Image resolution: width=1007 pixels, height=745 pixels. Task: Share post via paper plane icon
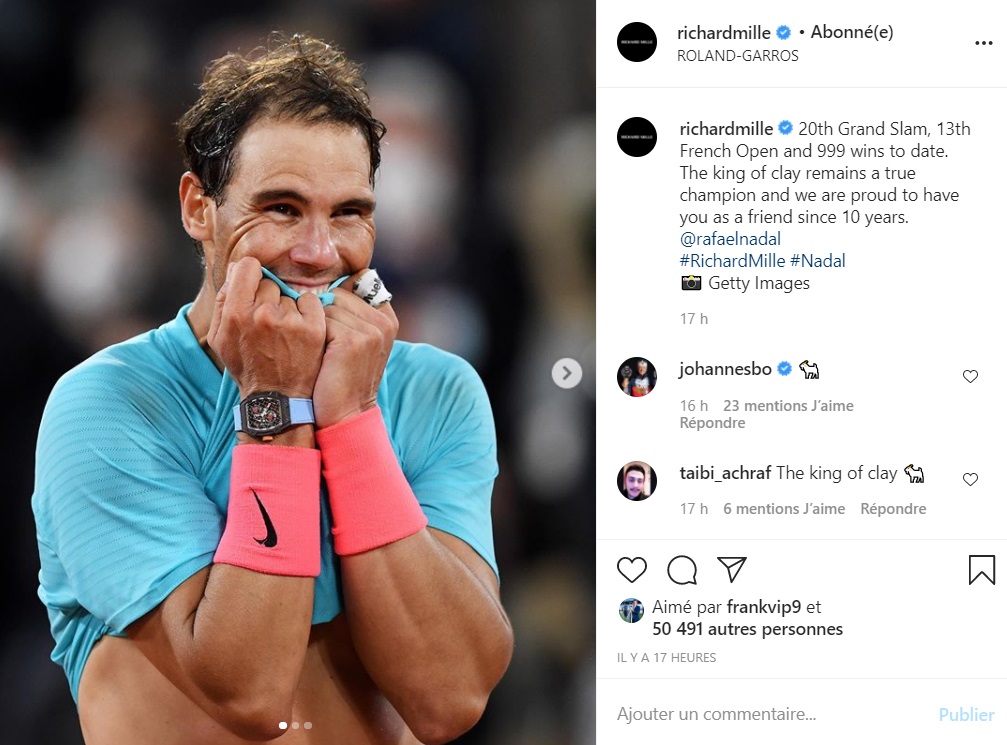point(731,569)
